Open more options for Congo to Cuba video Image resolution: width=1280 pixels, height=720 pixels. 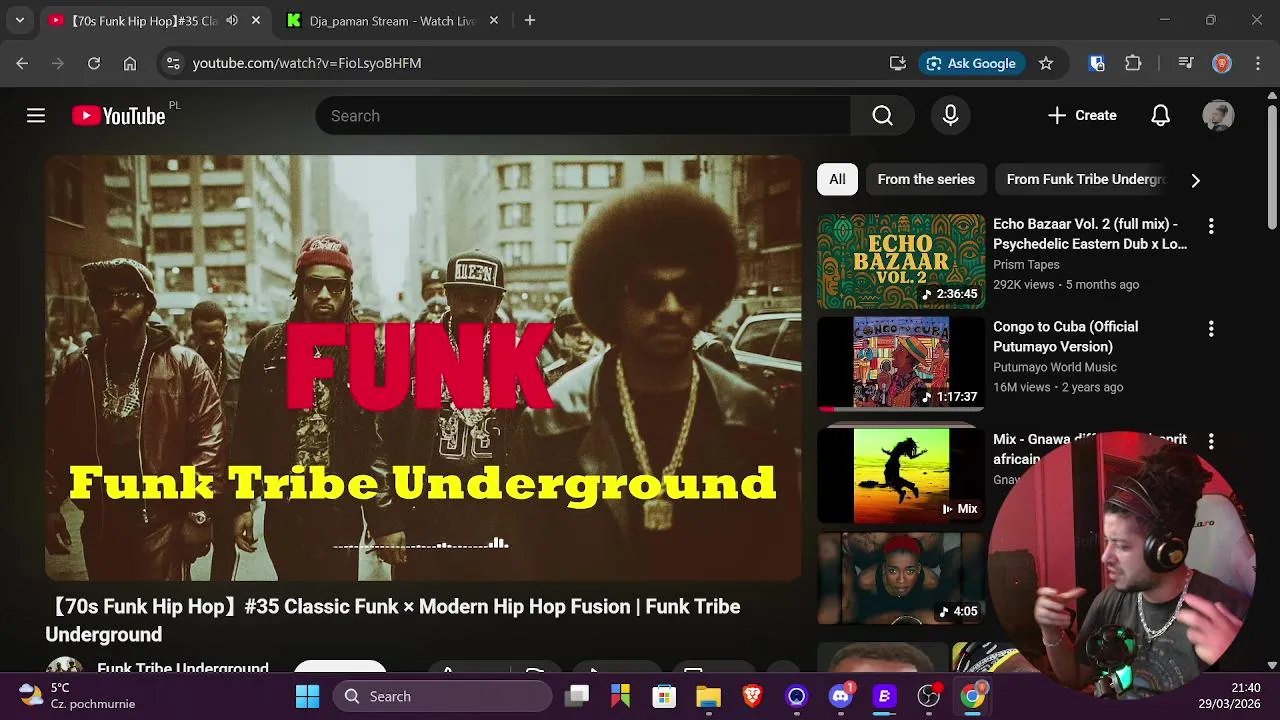[1211, 329]
